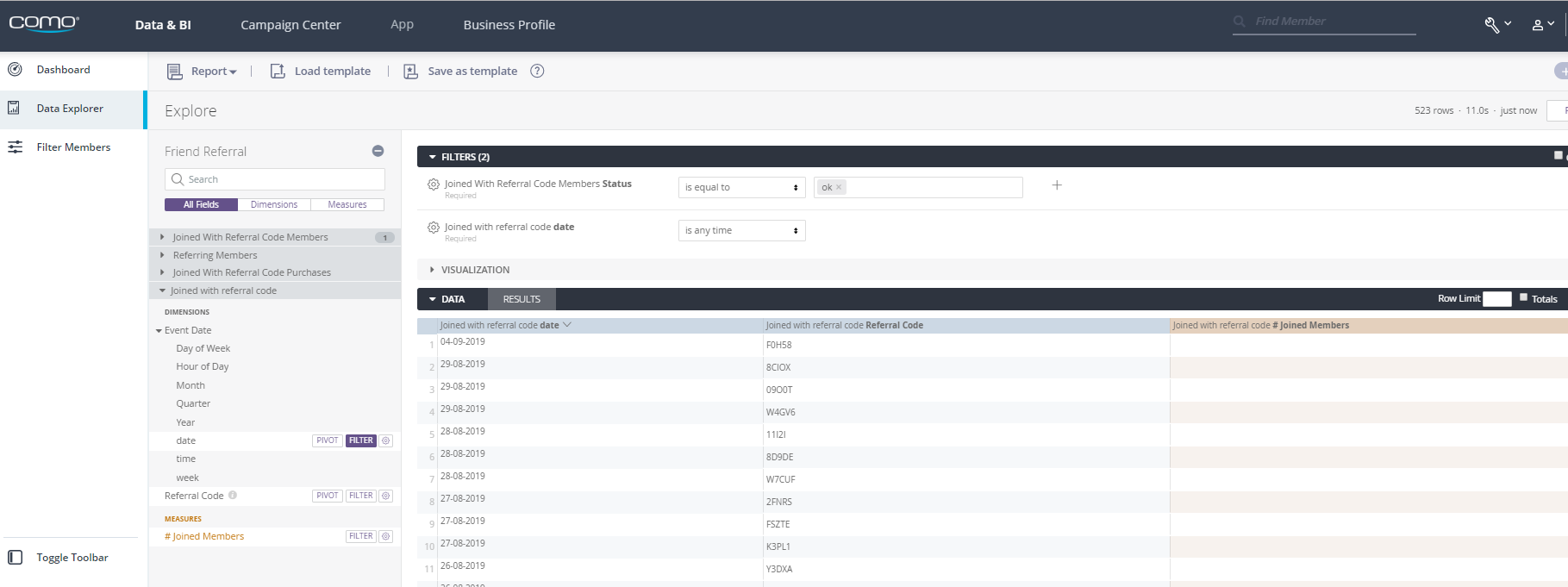
Task: Remove the 'ok' filter value tag
Action: point(839,187)
